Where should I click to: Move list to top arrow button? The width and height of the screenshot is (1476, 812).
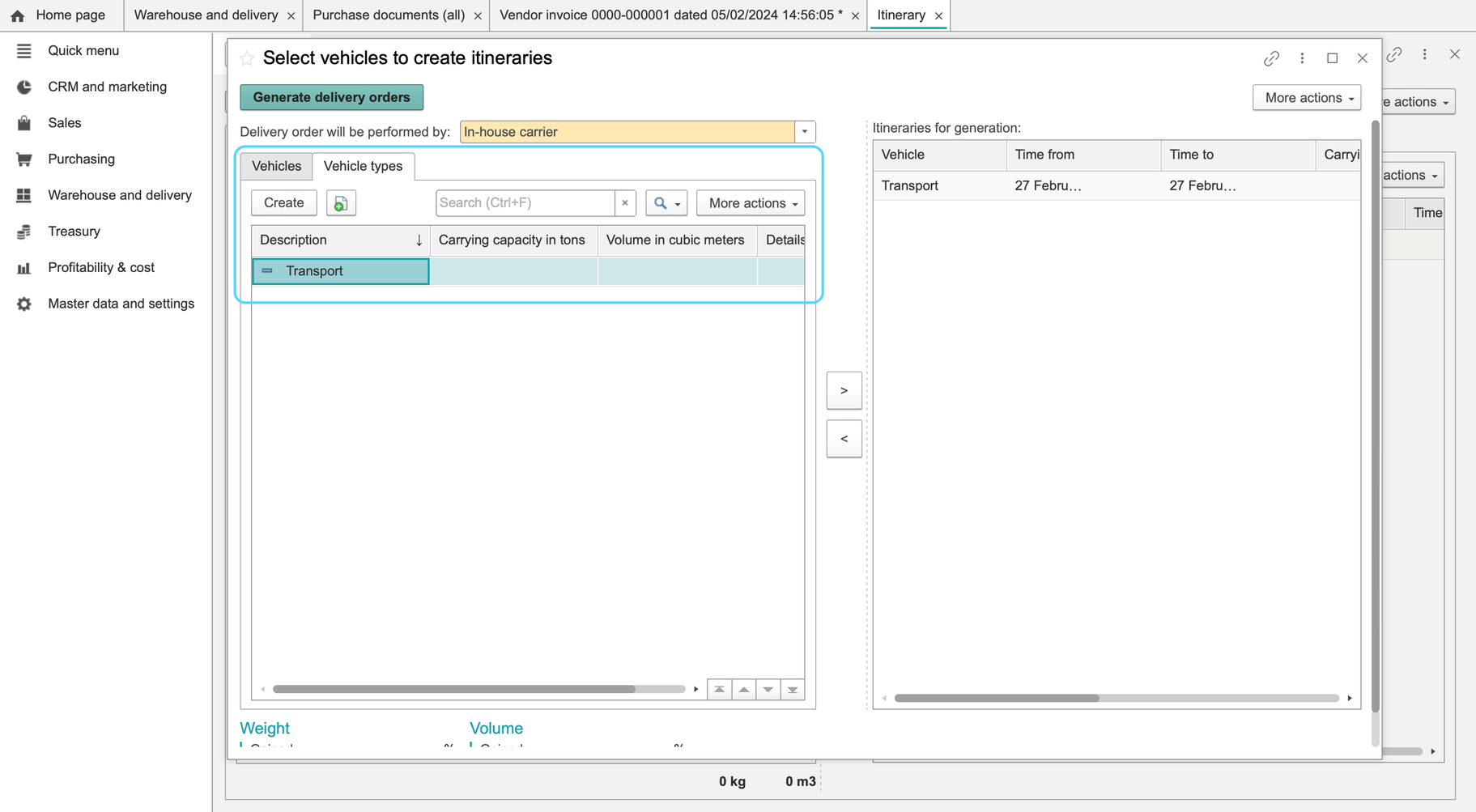[x=719, y=690]
